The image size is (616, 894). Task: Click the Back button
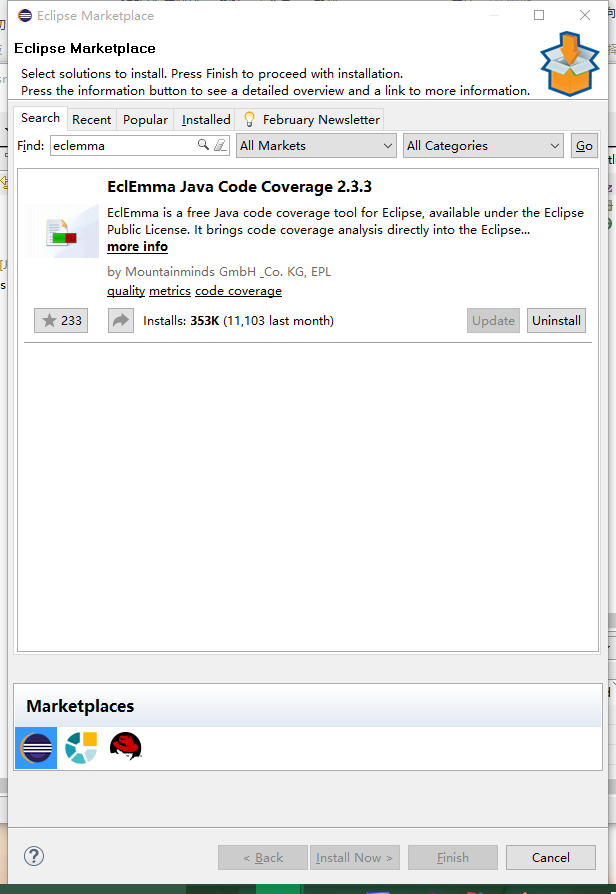click(263, 858)
